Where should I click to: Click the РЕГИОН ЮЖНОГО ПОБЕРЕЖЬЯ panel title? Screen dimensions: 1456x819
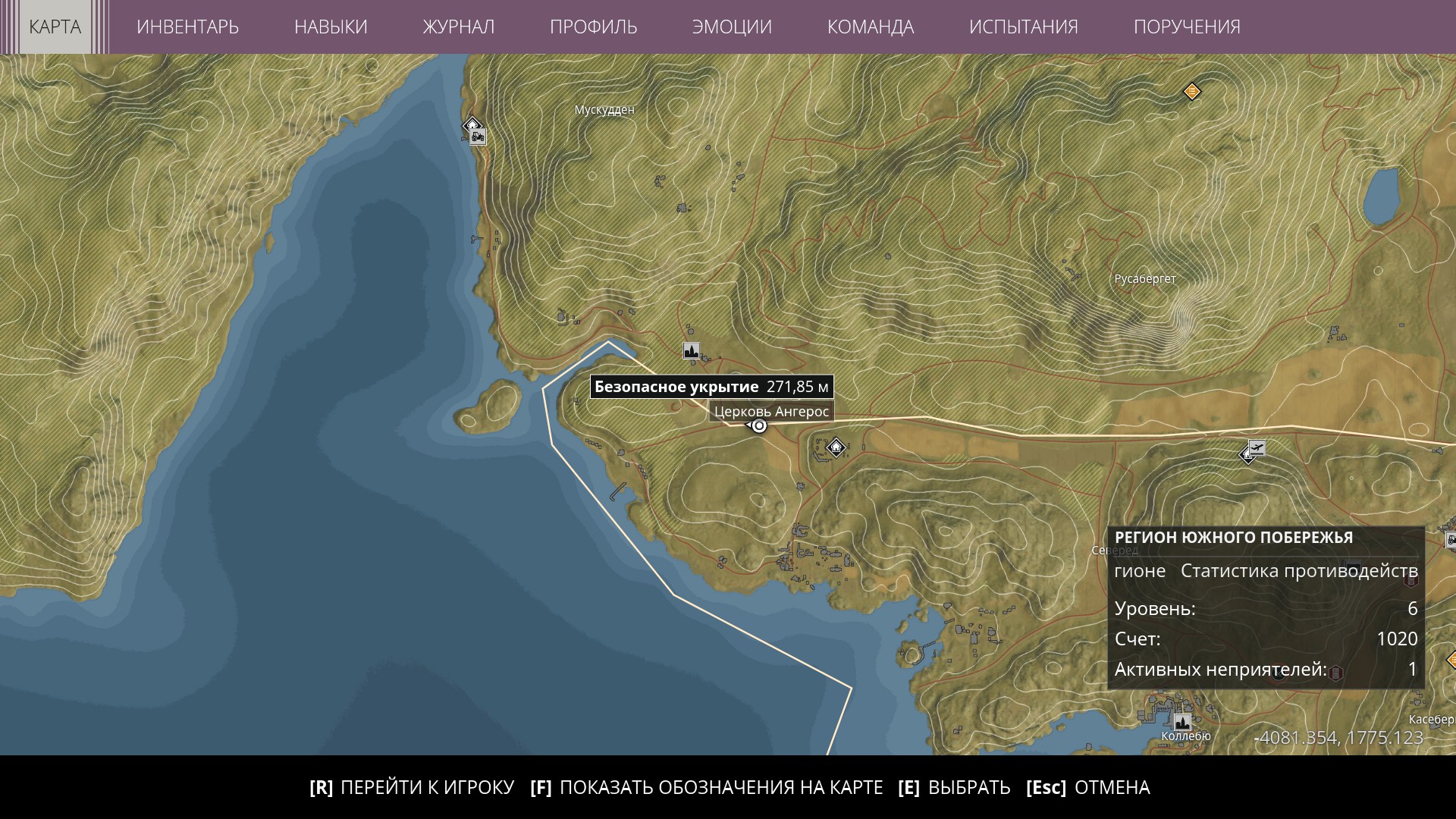pyautogui.click(x=1234, y=538)
